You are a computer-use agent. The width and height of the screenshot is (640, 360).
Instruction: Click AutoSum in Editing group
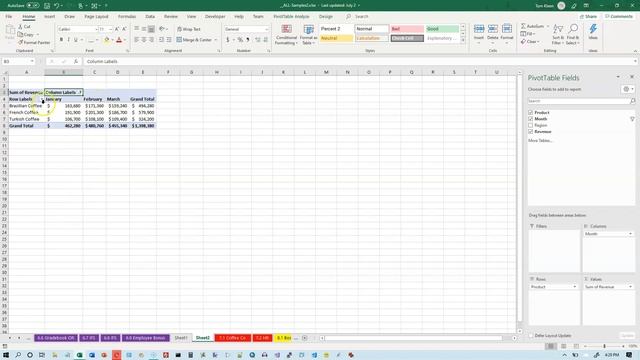click(533, 26)
